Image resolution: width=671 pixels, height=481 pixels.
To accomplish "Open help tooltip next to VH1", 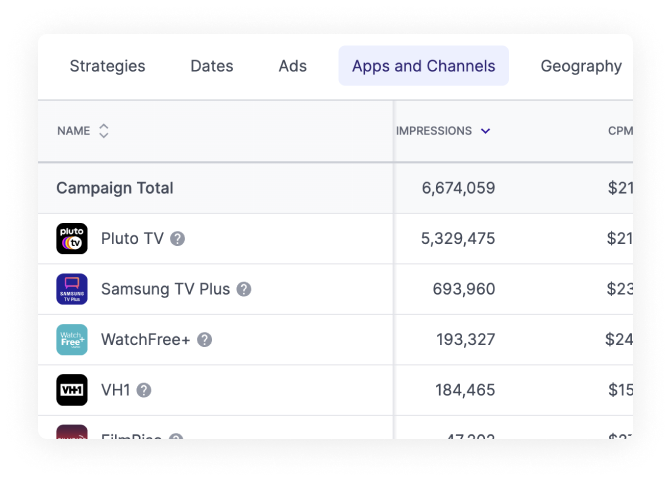I will coord(144,390).
